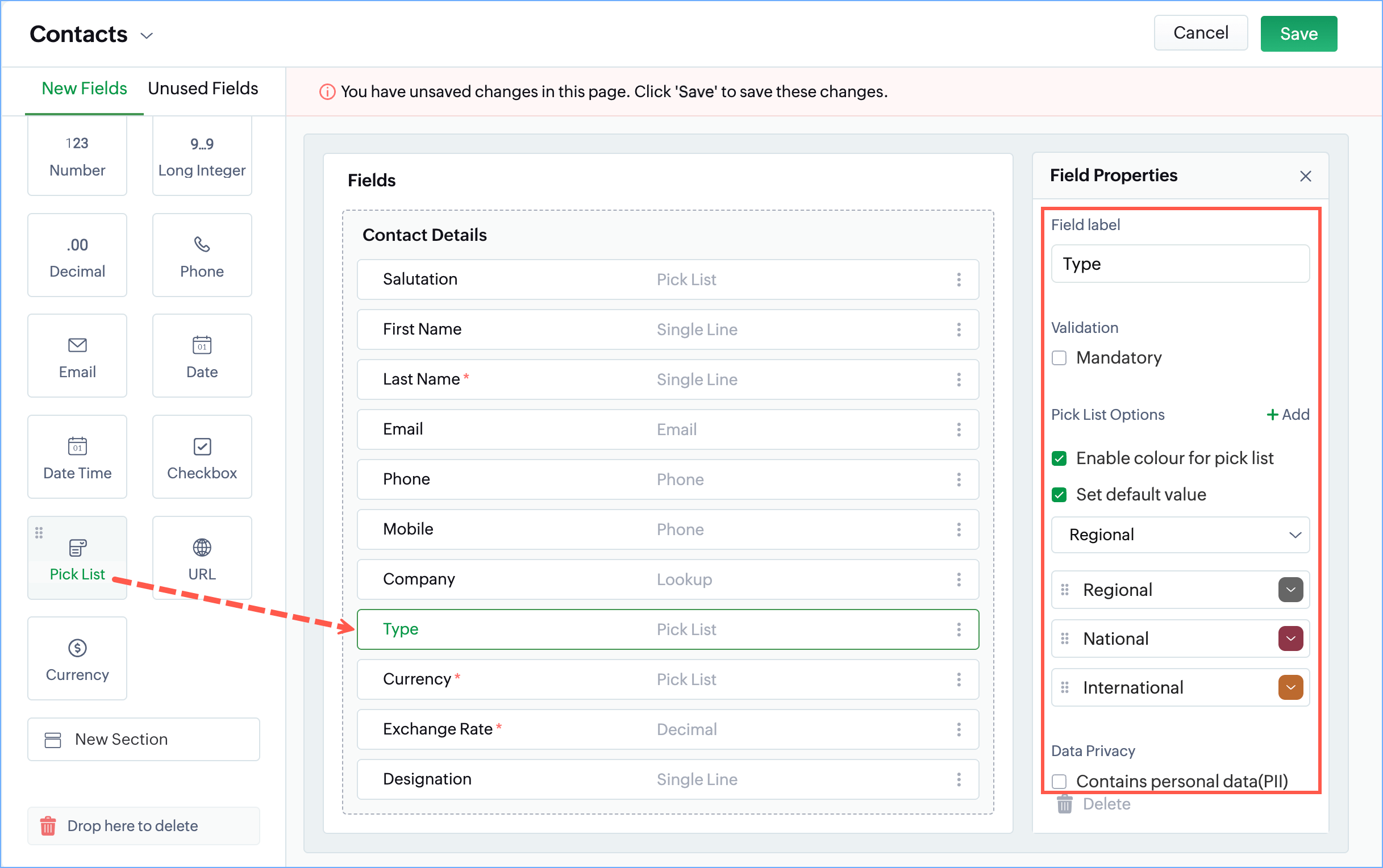Choose the Date Time field icon
Image resolution: width=1383 pixels, height=868 pixels.
77,445
